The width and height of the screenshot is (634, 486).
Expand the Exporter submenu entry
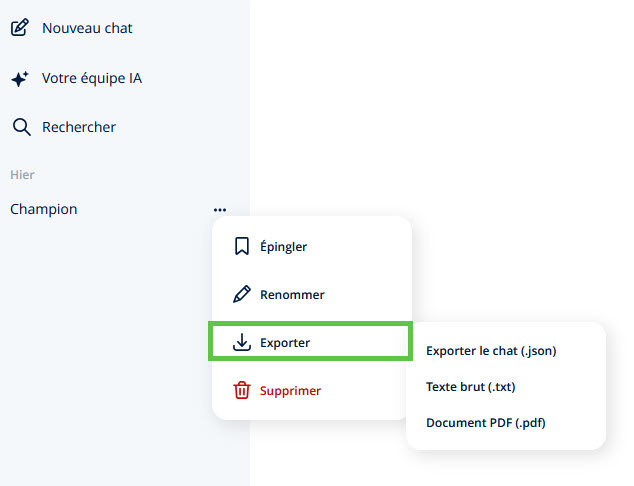click(311, 342)
